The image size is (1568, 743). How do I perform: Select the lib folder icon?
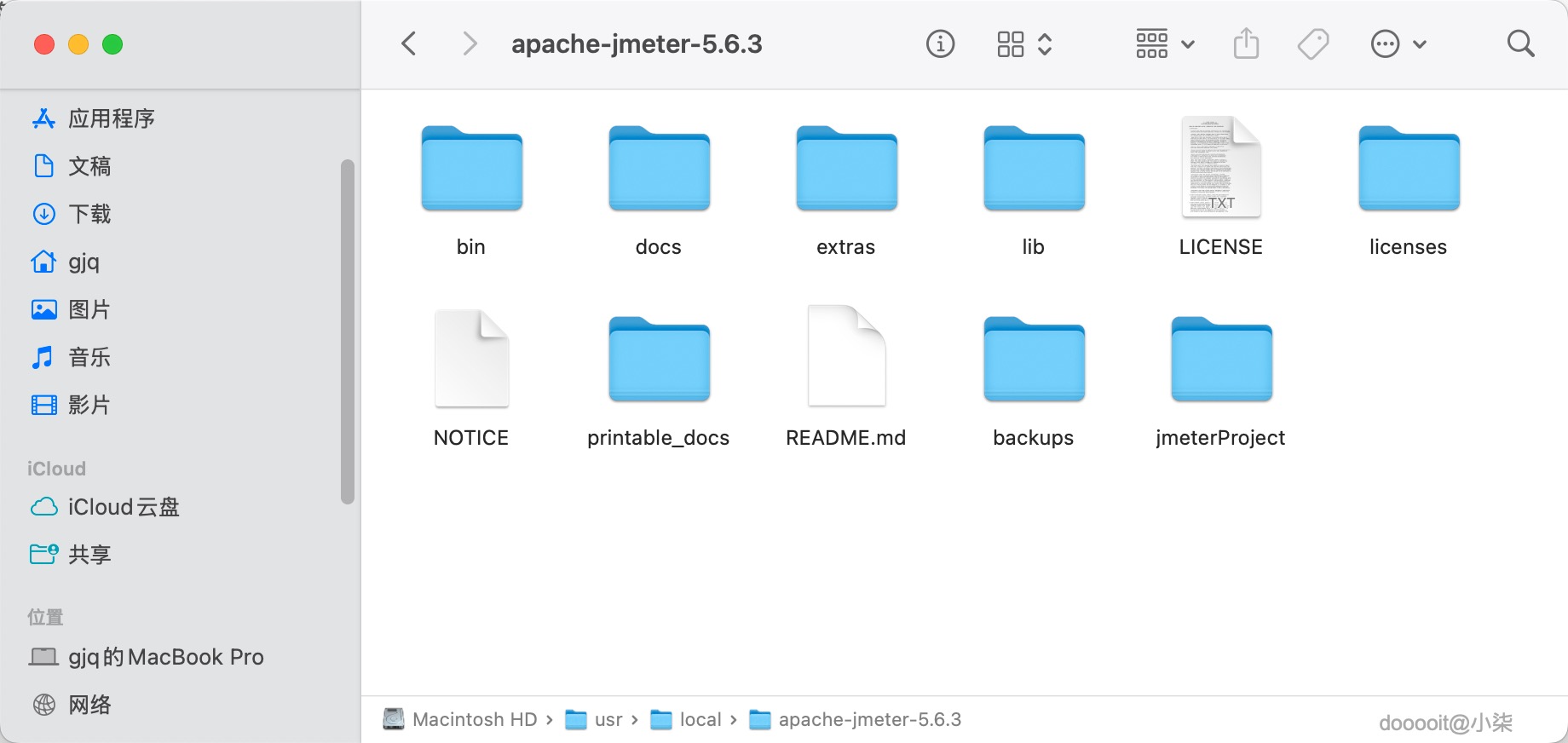coord(1034,168)
